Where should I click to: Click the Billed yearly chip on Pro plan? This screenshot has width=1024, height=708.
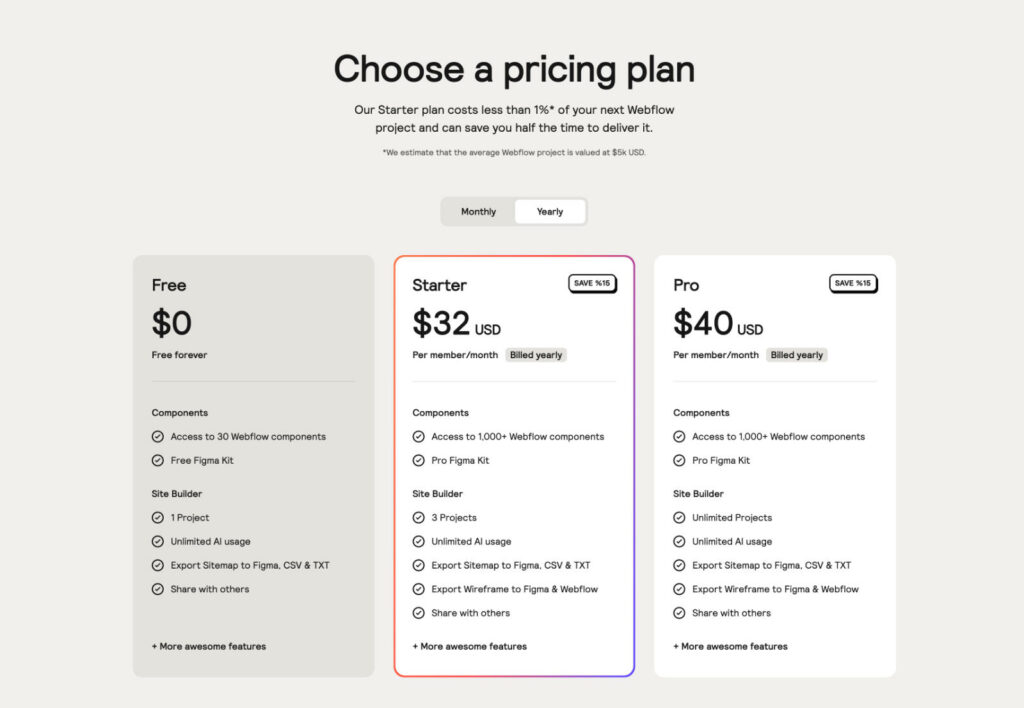[x=797, y=354]
